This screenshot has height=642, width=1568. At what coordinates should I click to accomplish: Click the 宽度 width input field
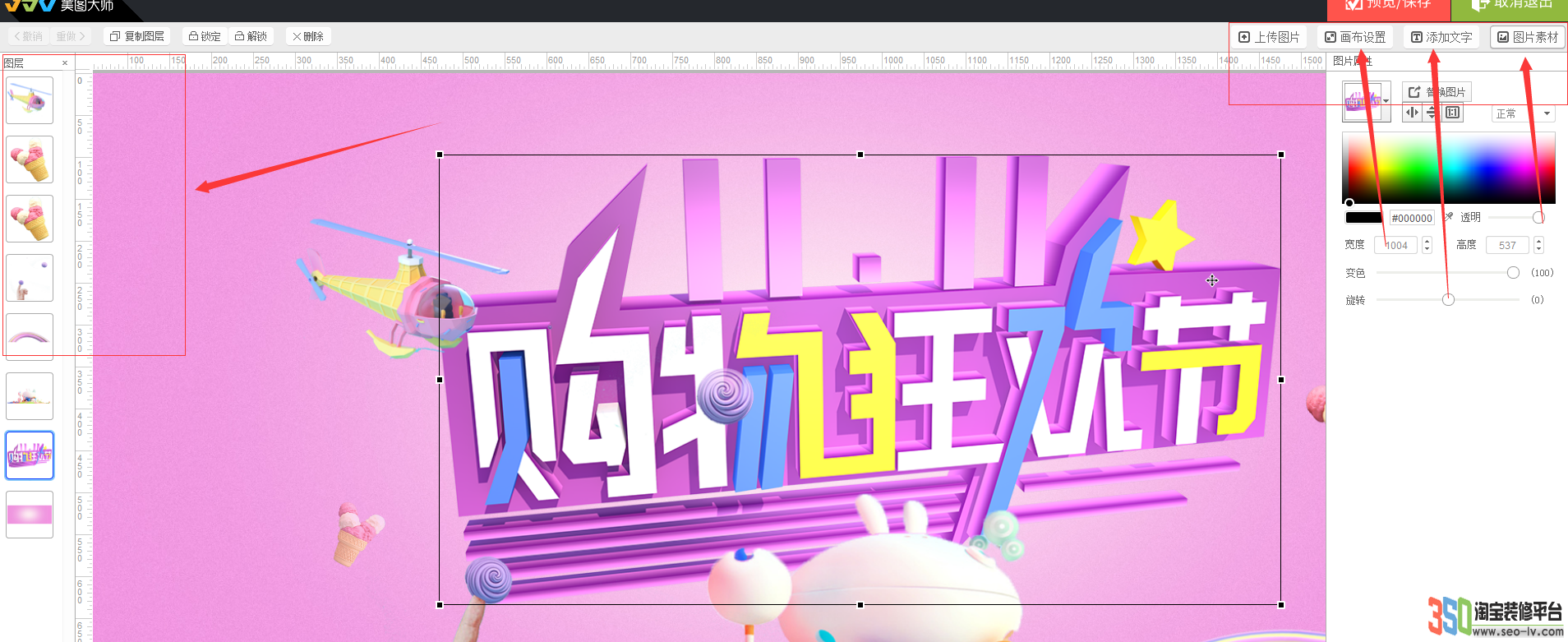click(1396, 245)
